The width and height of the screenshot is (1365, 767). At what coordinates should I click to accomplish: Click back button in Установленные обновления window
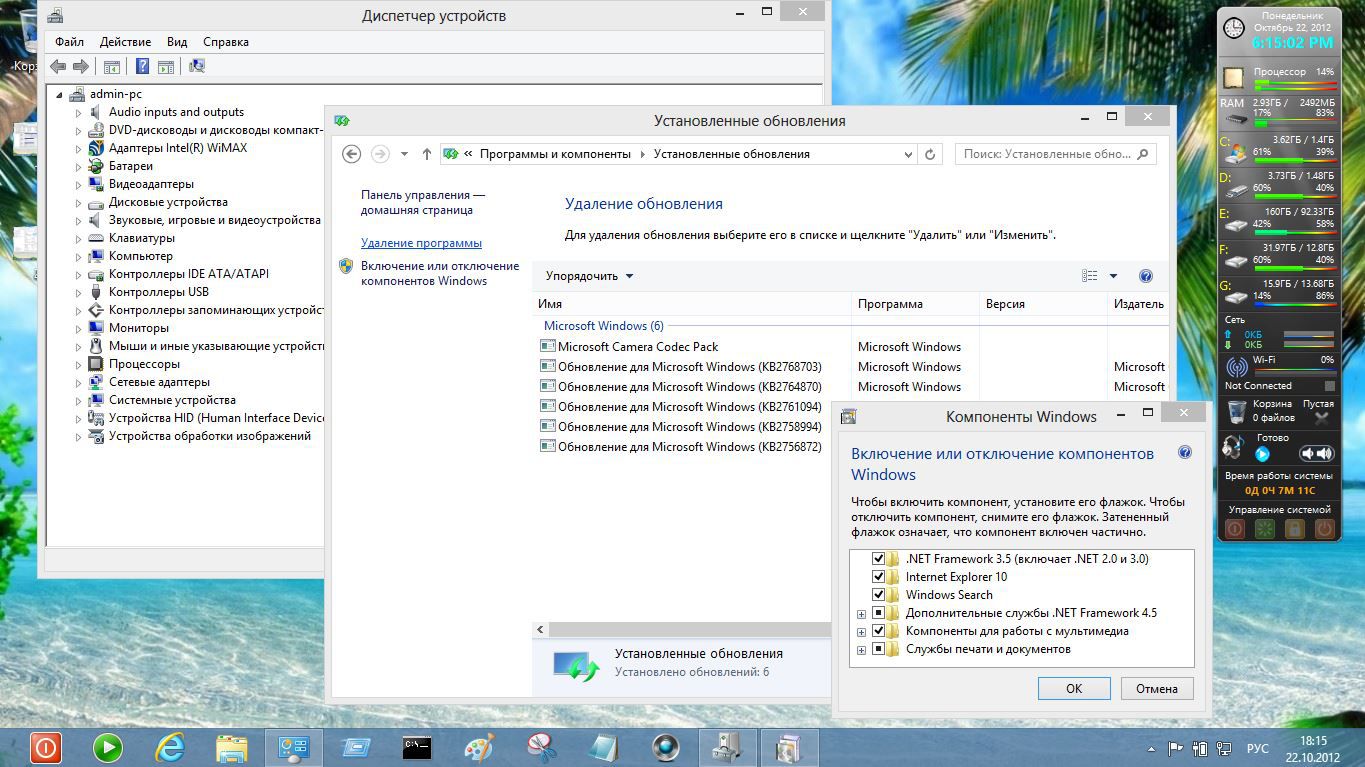point(351,154)
